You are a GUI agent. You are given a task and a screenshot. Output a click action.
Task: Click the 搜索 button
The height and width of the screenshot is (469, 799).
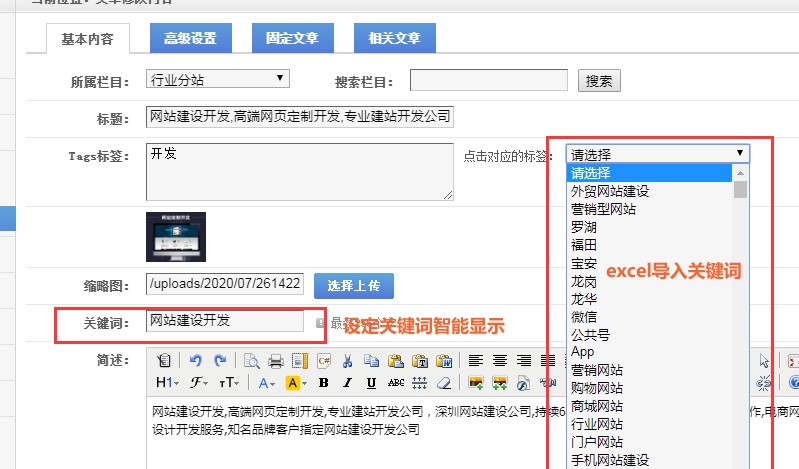600,81
